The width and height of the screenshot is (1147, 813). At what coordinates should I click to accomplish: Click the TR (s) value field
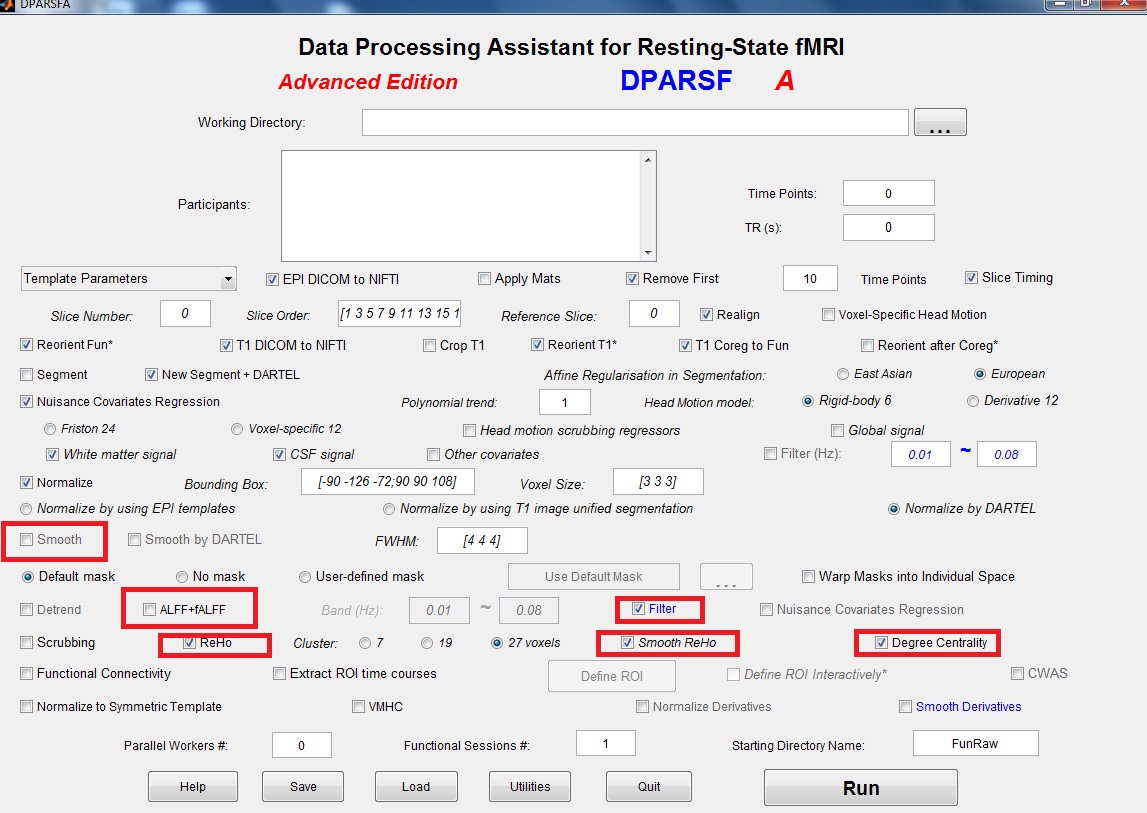[888, 227]
